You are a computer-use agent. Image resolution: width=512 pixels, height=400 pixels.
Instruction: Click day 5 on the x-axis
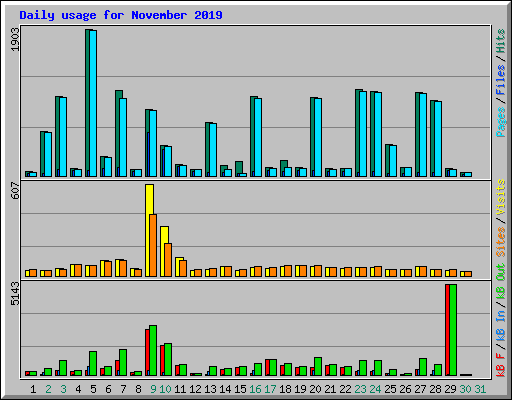(93, 389)
